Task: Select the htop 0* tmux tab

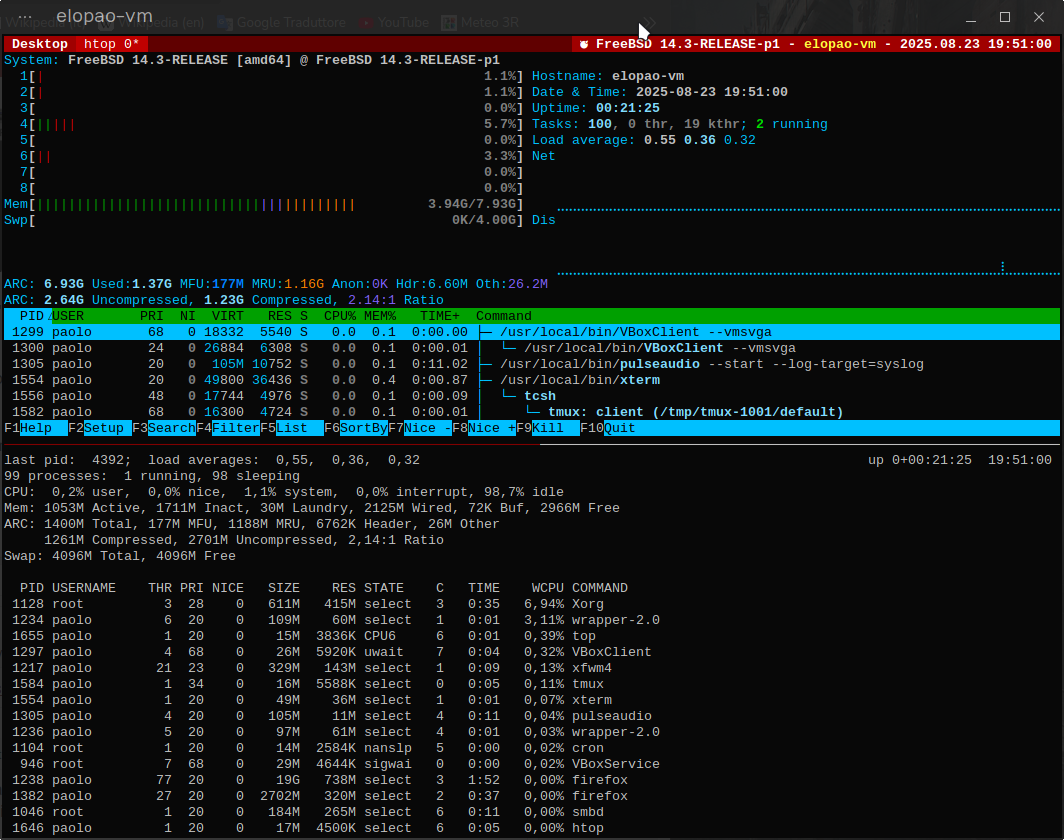Action: pyautogui.click(x=111, y=44)
